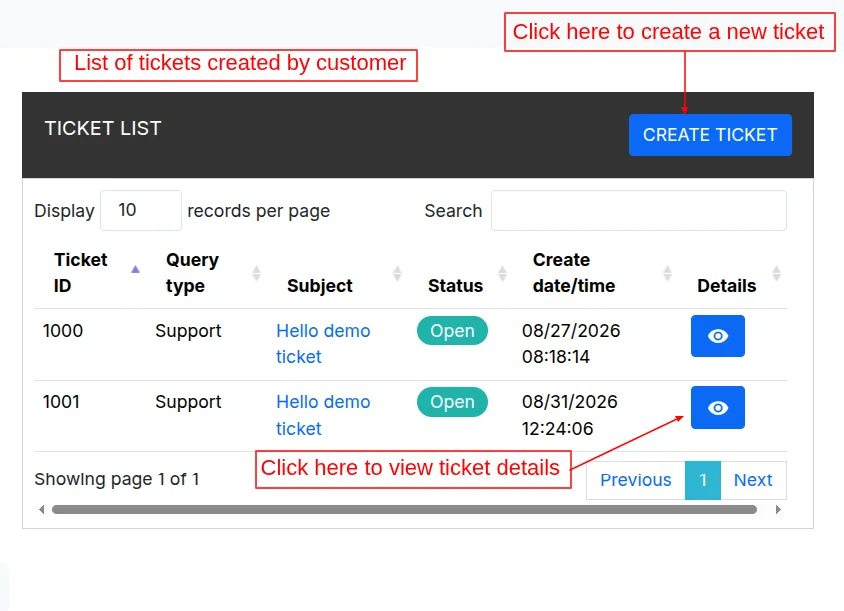Screen dimensions: 844x611
Task: Click the Showing page 1 of 1 text
Action: click(117, 479)
